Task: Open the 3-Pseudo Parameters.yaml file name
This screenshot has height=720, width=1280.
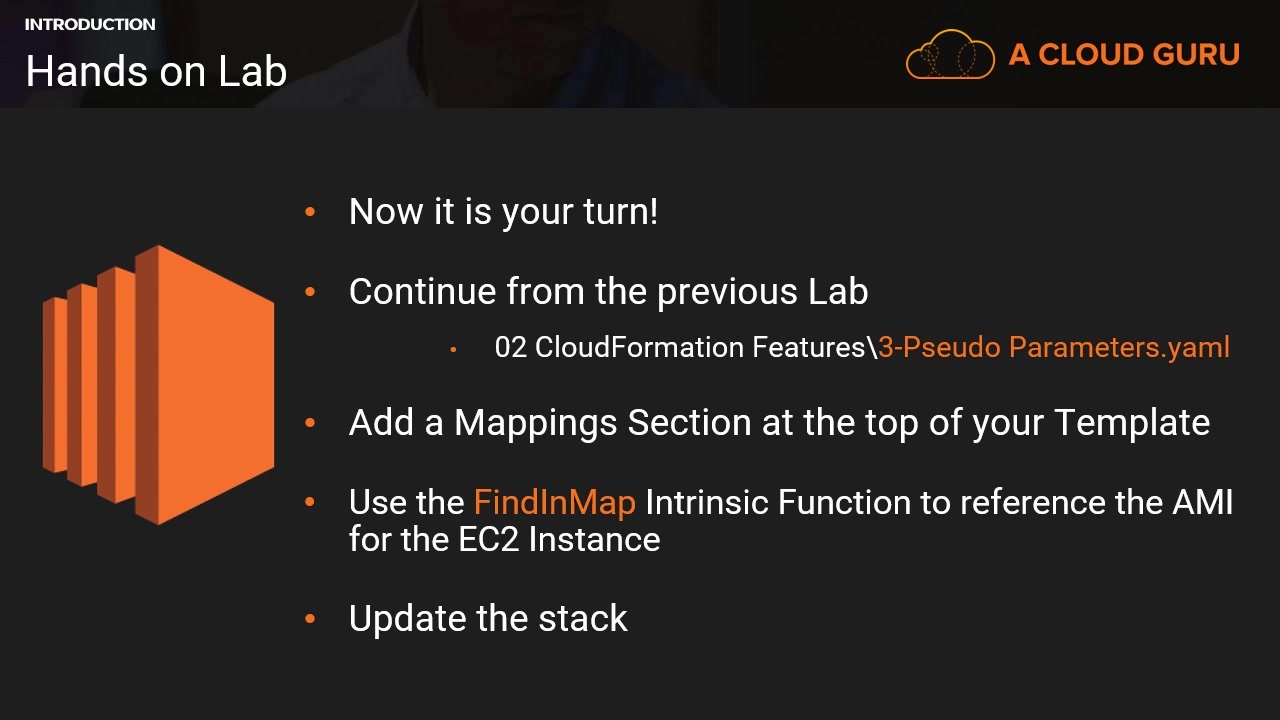Action: pyautogui.click(x=1054, y=347)
